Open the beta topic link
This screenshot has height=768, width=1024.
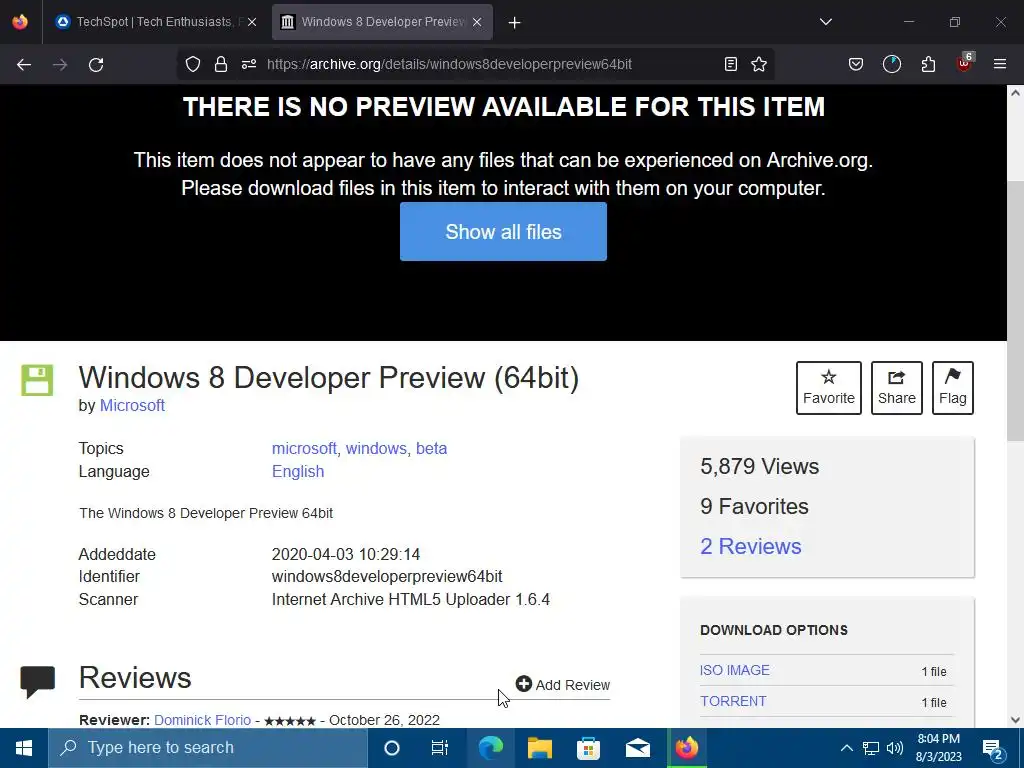click(x=432, y=449)
